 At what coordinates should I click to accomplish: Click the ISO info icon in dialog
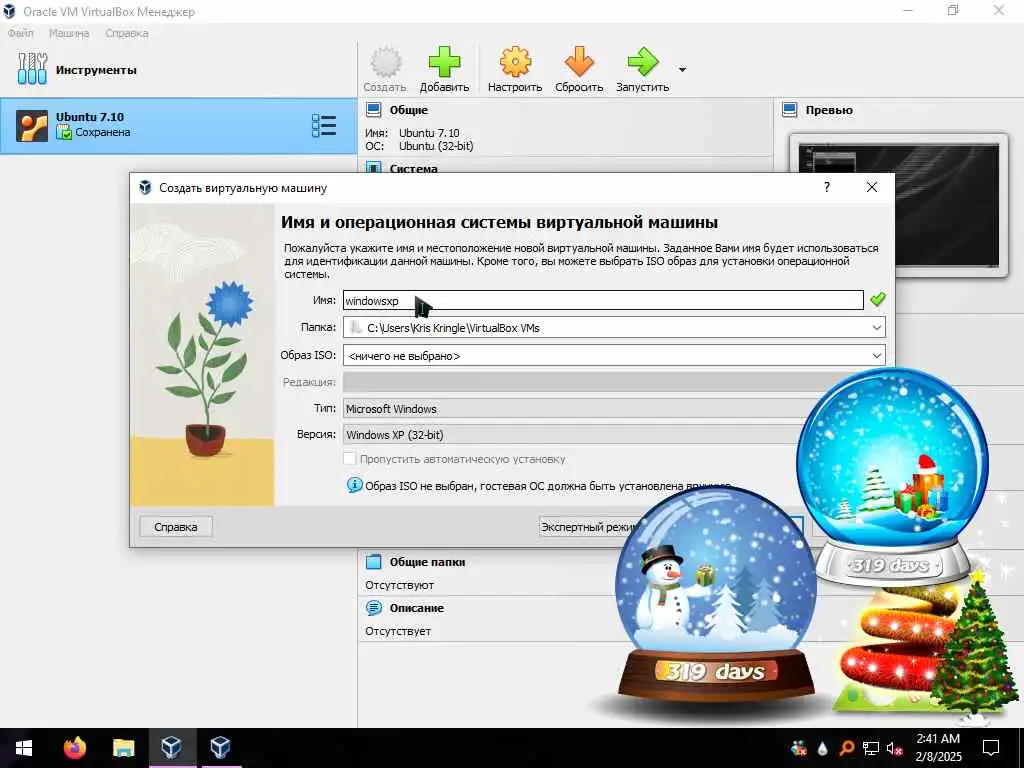354,485
